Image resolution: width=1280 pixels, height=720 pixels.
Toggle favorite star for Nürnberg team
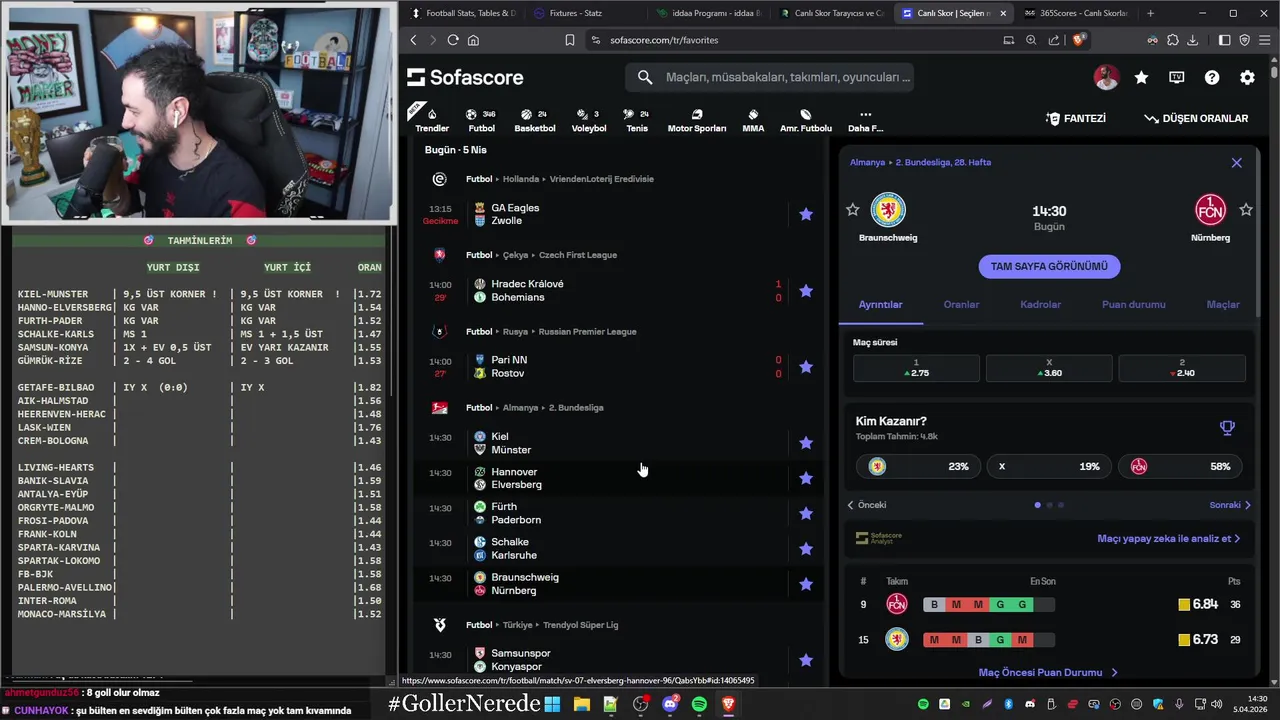[x=1246, y=209]
